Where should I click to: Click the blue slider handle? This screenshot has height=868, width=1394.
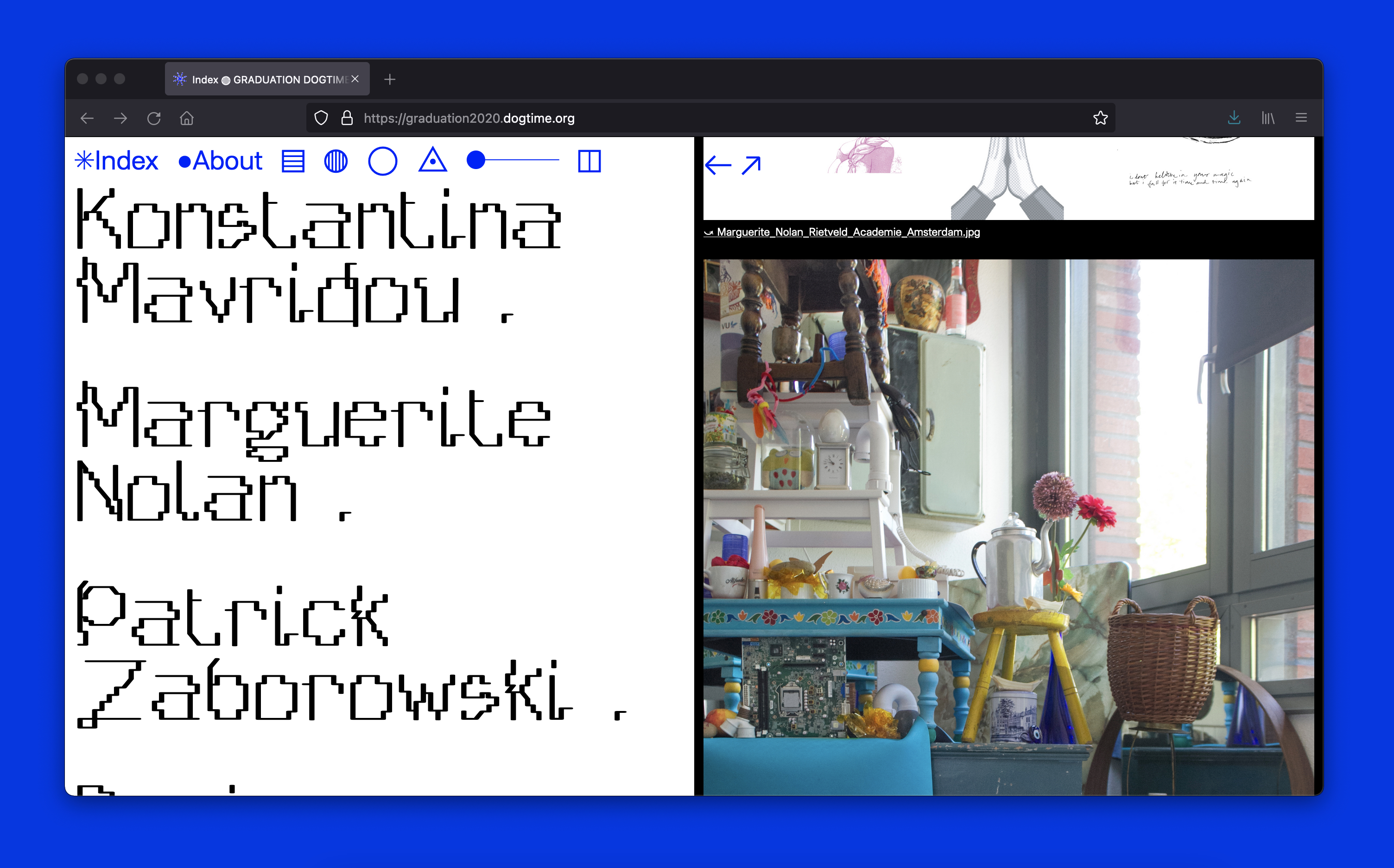(475, 160)
